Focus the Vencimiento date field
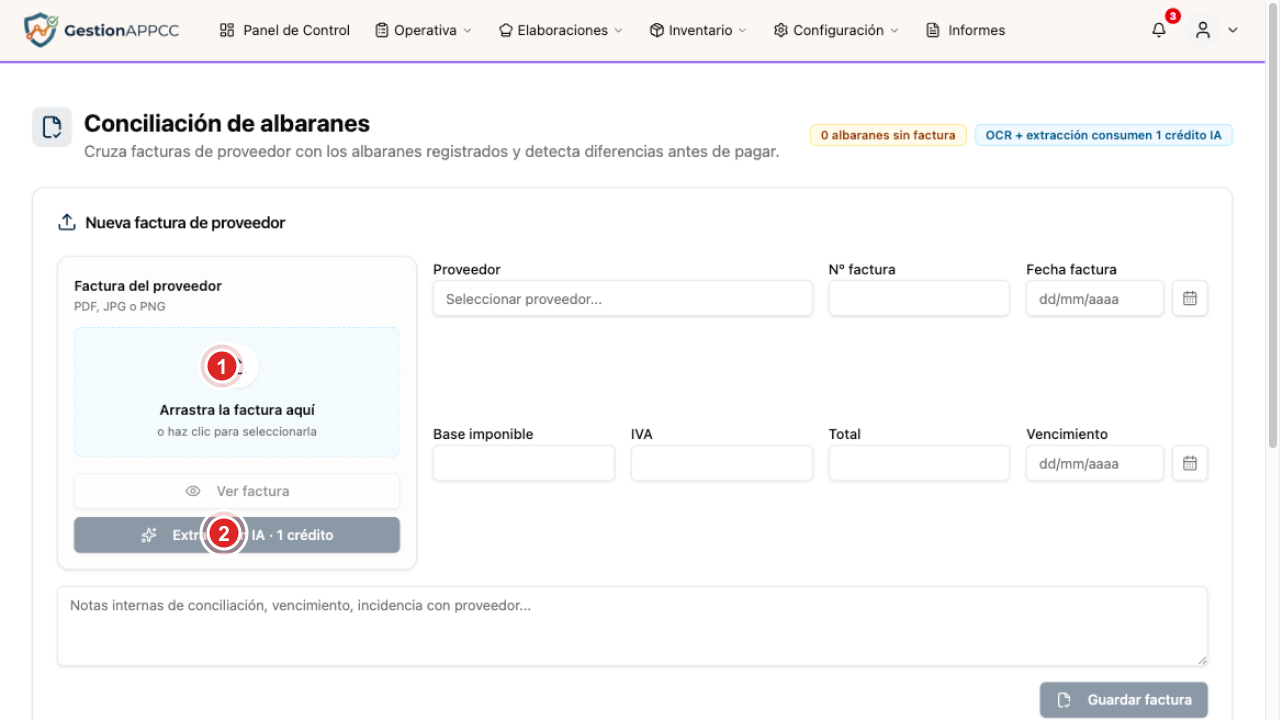 point(1095,463)
